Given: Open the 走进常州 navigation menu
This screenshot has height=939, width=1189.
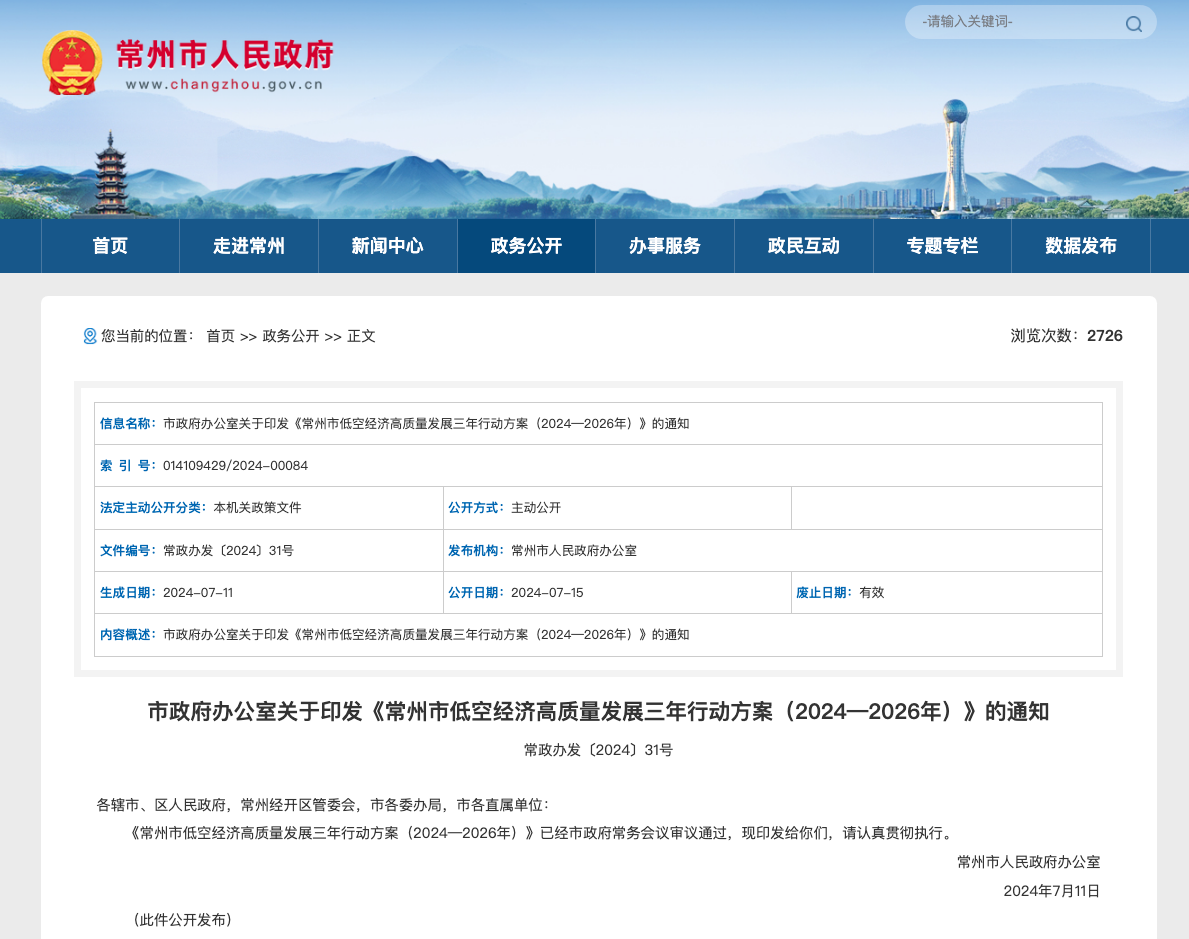Looking at the screenshot, I should [249, 246].
